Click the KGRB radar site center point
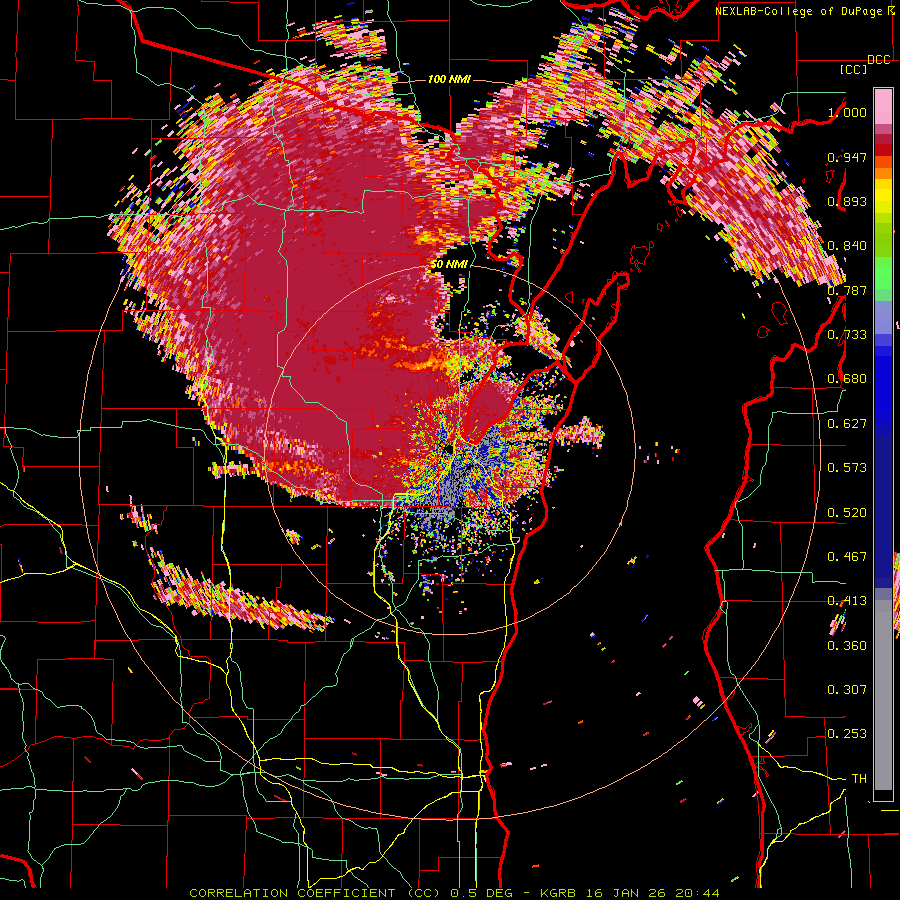900x900 pixels. click(448, 450)
